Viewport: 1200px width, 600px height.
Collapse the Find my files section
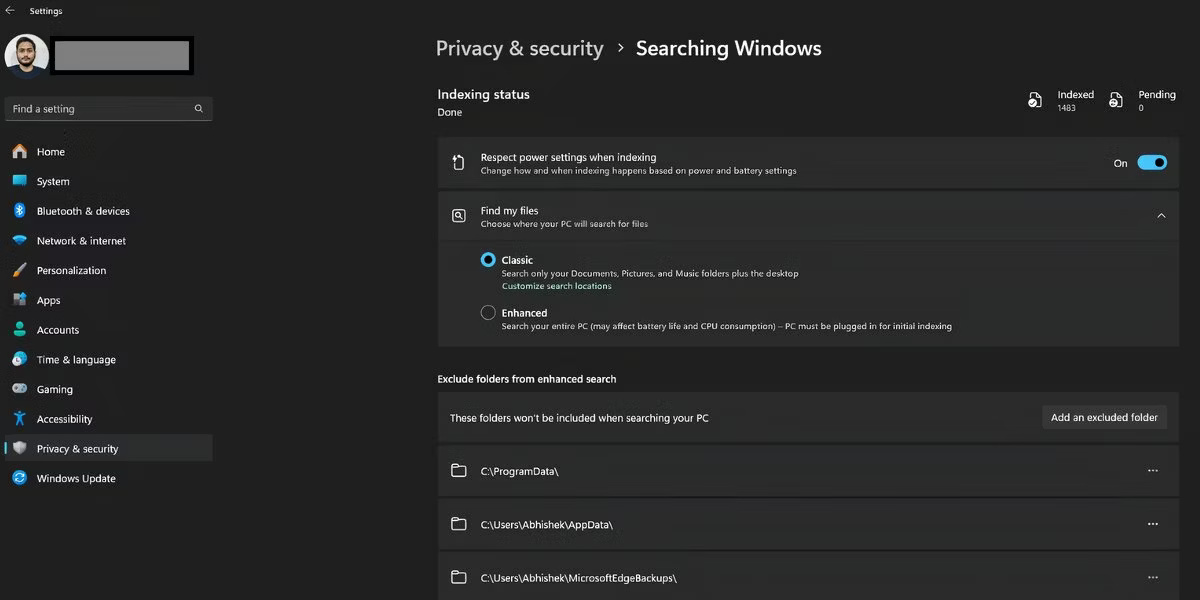pyautogui.click(x=1161, y=215)
